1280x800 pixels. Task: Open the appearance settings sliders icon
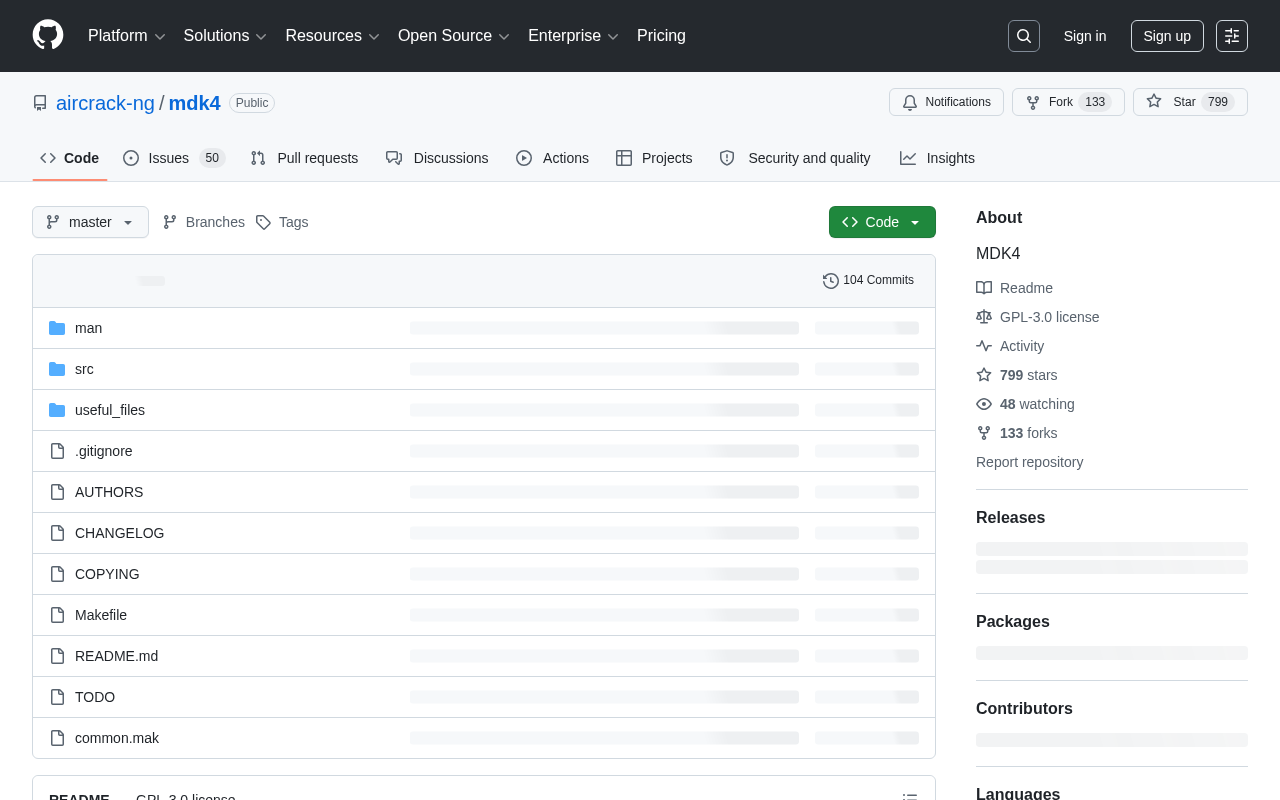(x=1232, y=36)
